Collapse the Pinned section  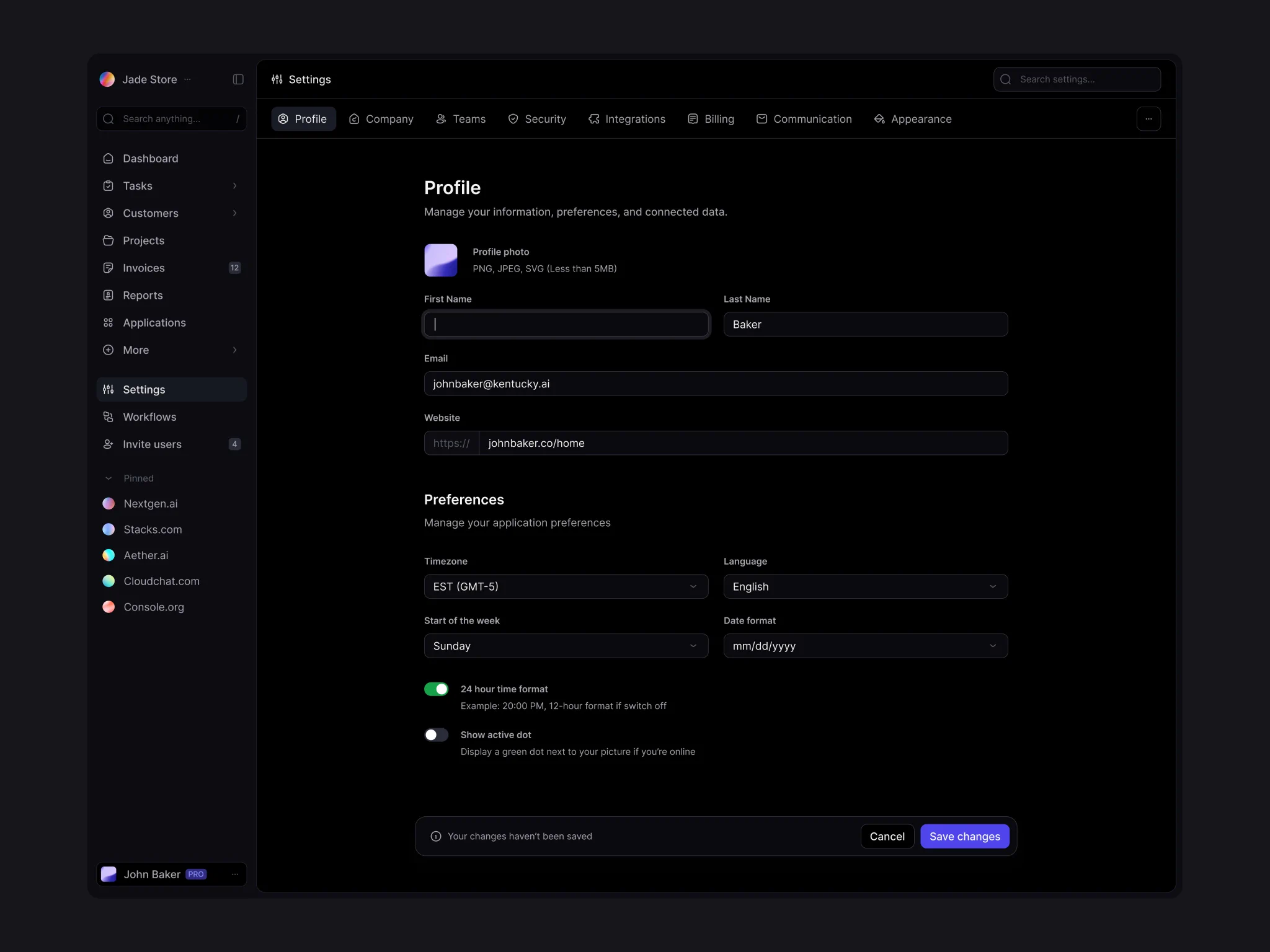(109, 478)
